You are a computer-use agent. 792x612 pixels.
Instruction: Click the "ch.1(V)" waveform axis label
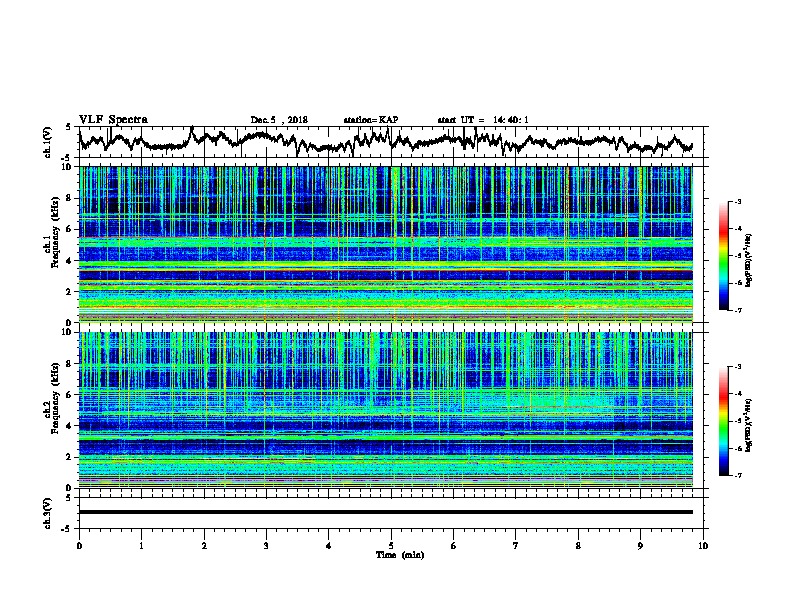pyautogui.click(x=48, y=142)
